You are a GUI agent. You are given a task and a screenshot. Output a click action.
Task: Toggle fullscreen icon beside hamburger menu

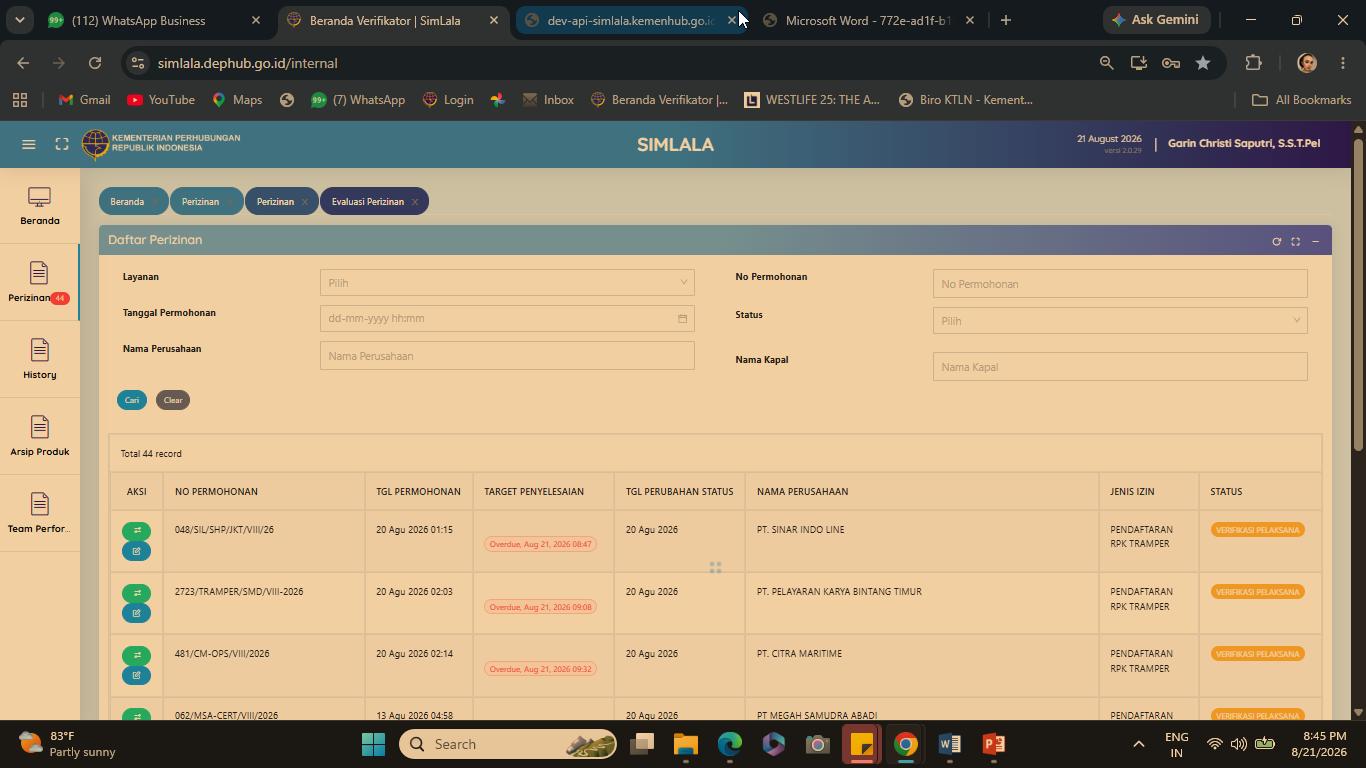(x=62, y=144)
